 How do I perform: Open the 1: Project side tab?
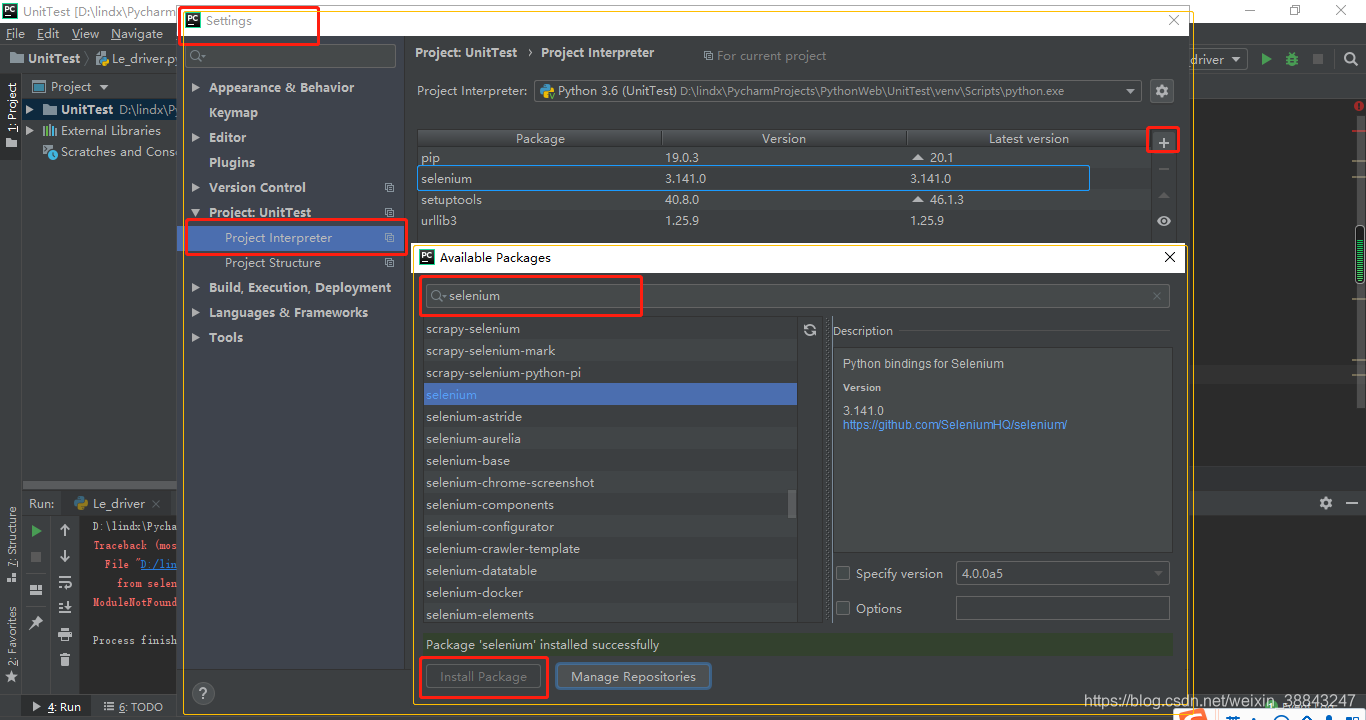coord(12,115)
